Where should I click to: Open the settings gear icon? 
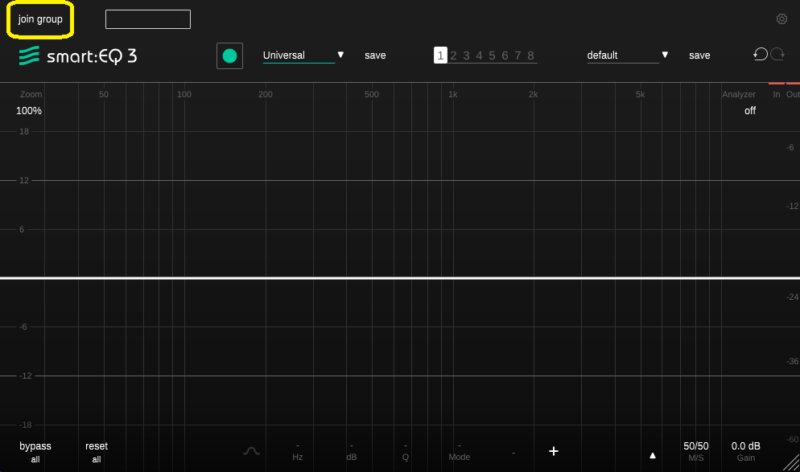point(782,19)
